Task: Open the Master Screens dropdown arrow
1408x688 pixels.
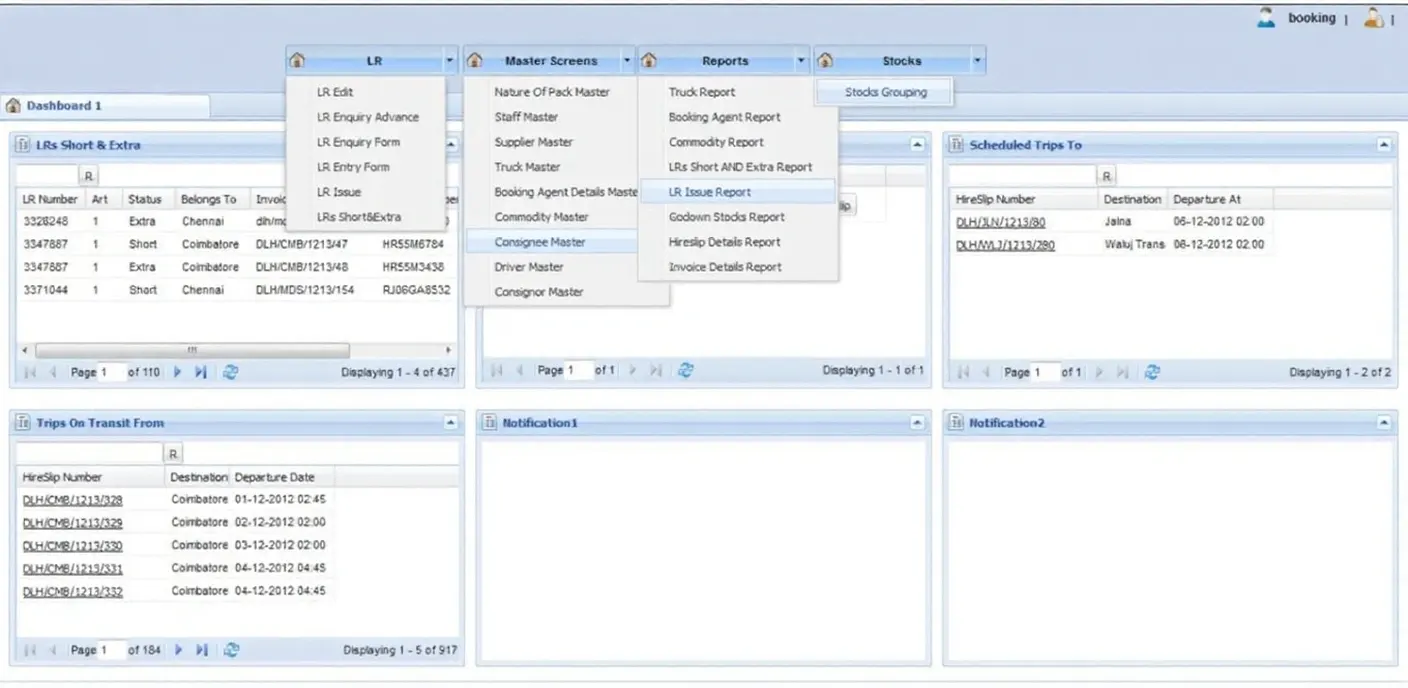Action: click(x=627, y=60)
